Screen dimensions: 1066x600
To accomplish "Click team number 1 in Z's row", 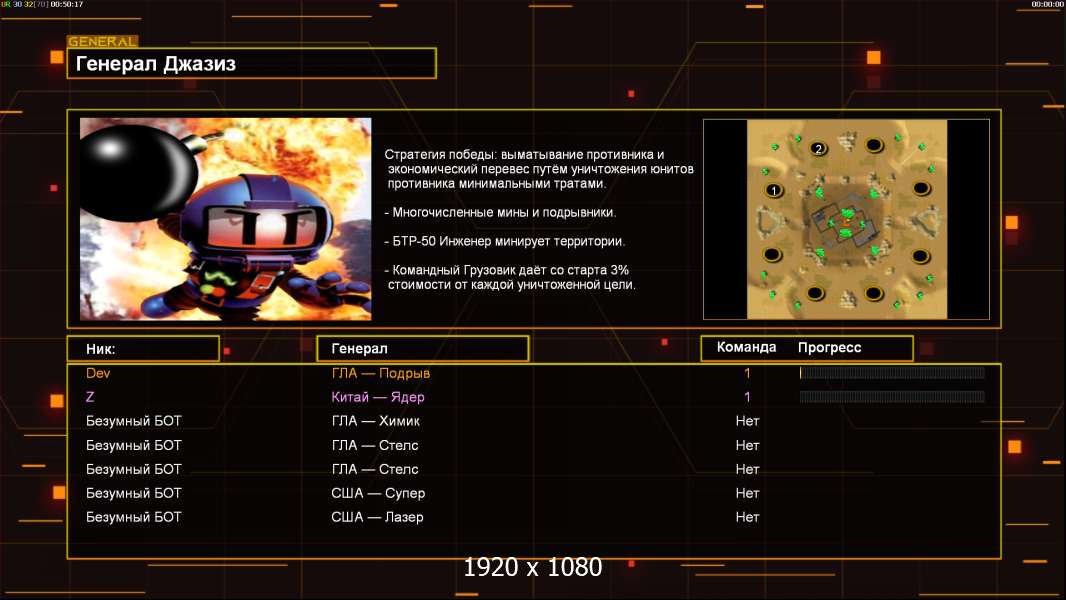I will pos(747,397).
